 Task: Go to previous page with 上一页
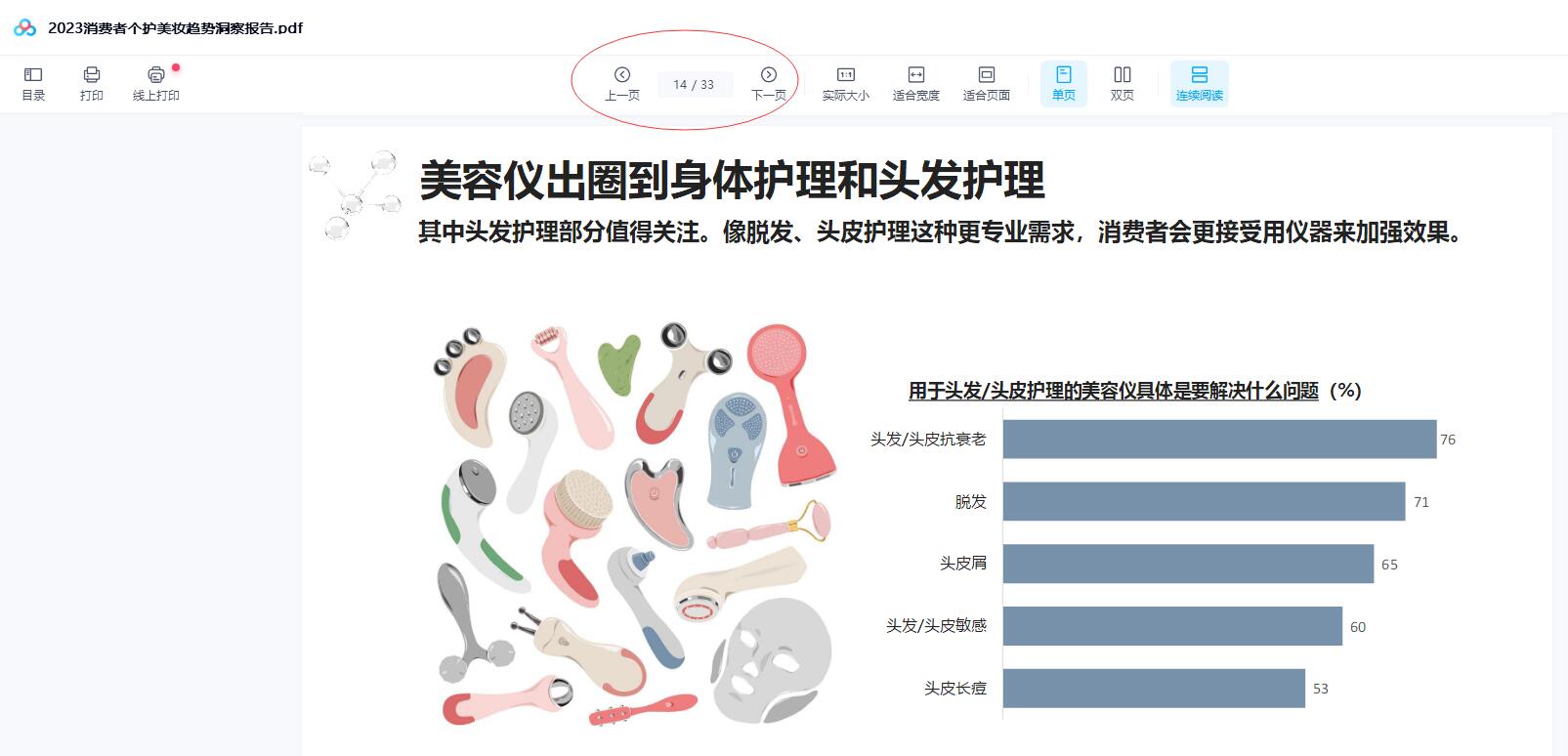622,83
